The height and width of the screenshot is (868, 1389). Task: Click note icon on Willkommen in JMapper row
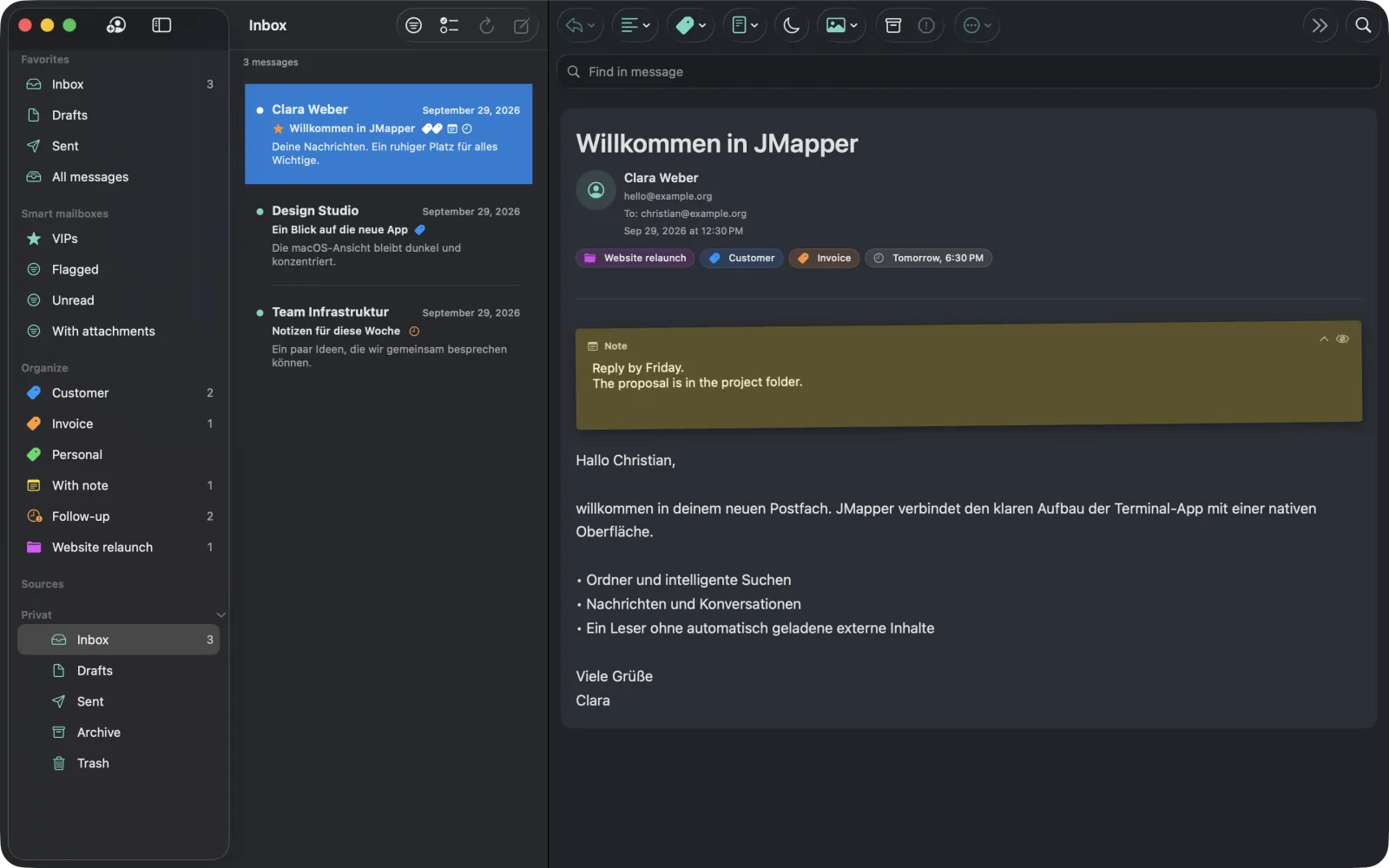click(452, 128)
